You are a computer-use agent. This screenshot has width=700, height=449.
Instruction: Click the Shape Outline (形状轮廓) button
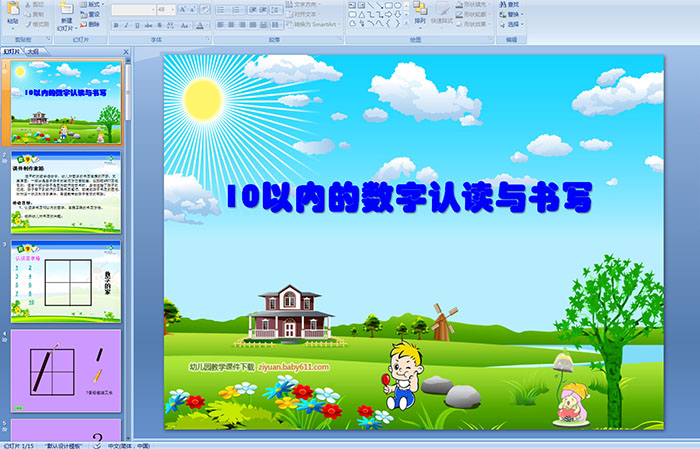(473, 14)
